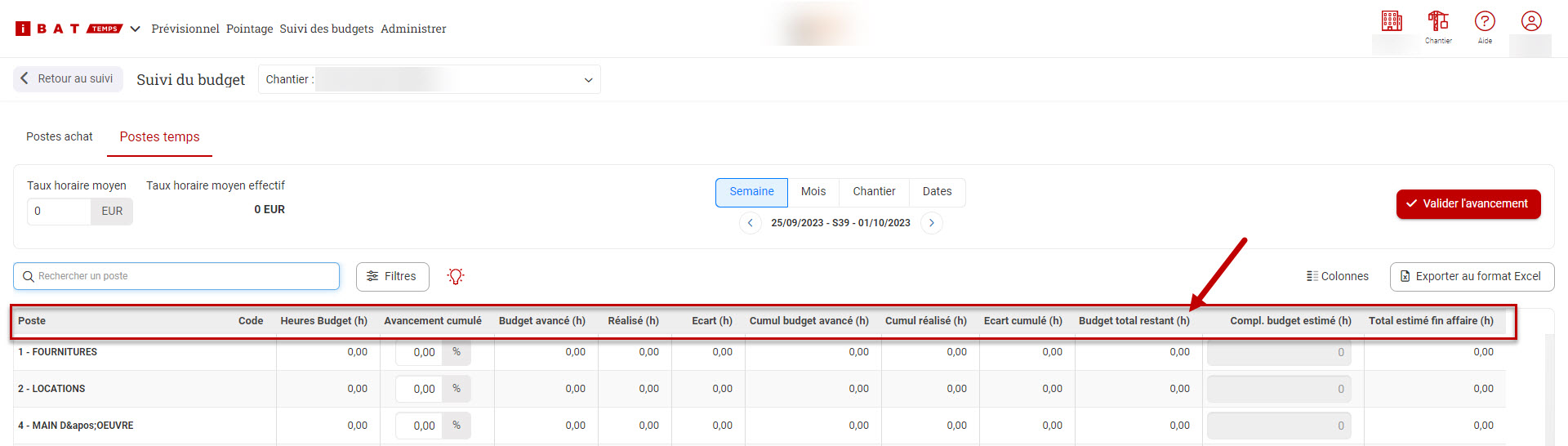Click Compl. budget estimé field for LOCATIONS

1279,389
